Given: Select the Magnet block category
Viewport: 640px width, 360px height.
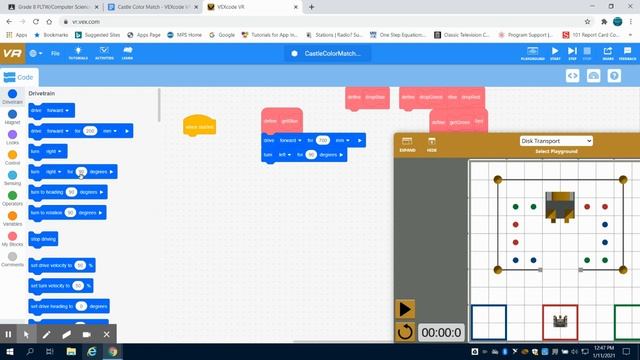Looking at the screenshot, I should pos(12,117).
